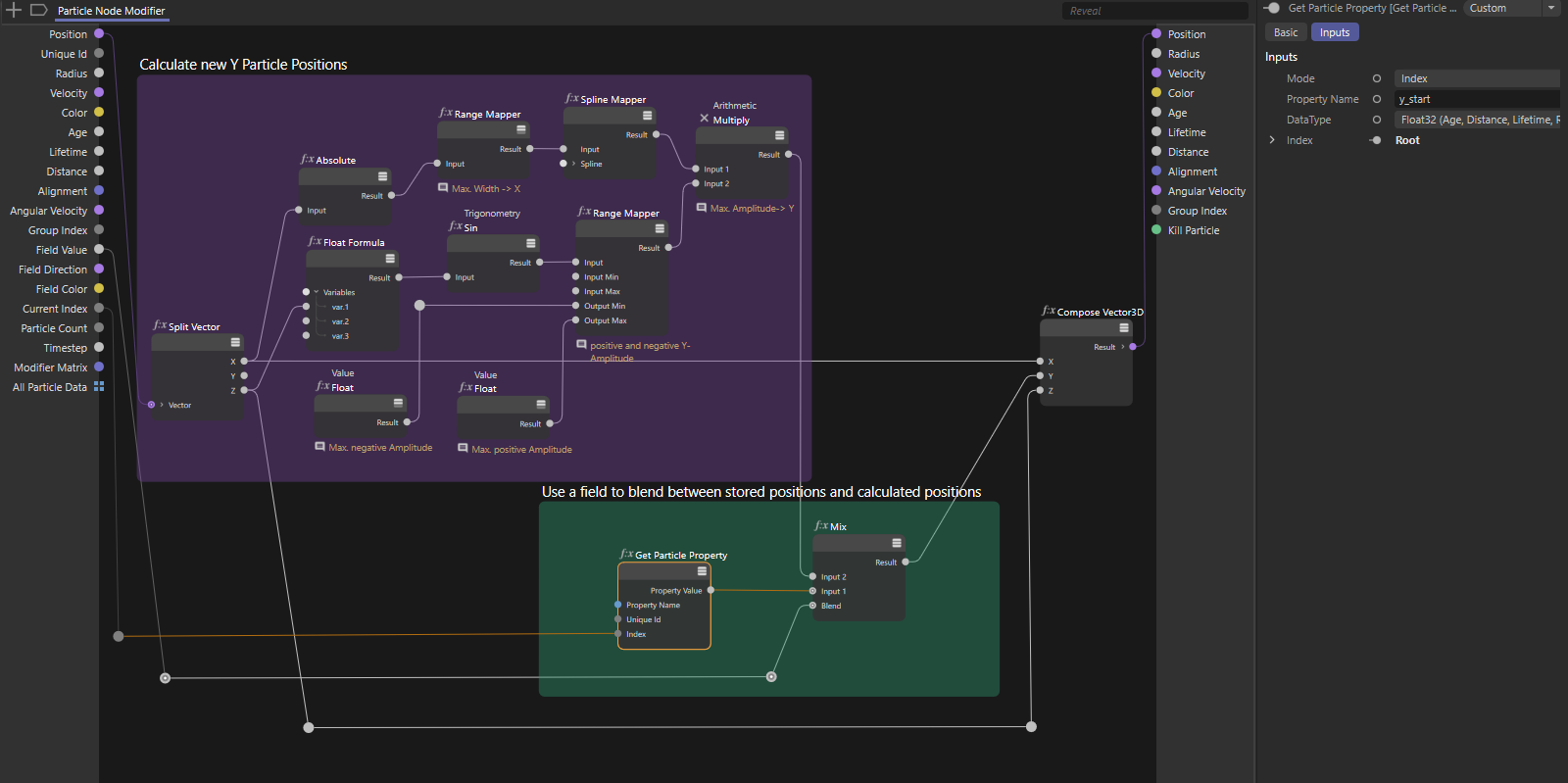
Task: Click the Get Particle Property node menu icon
Action: point(702,571)
